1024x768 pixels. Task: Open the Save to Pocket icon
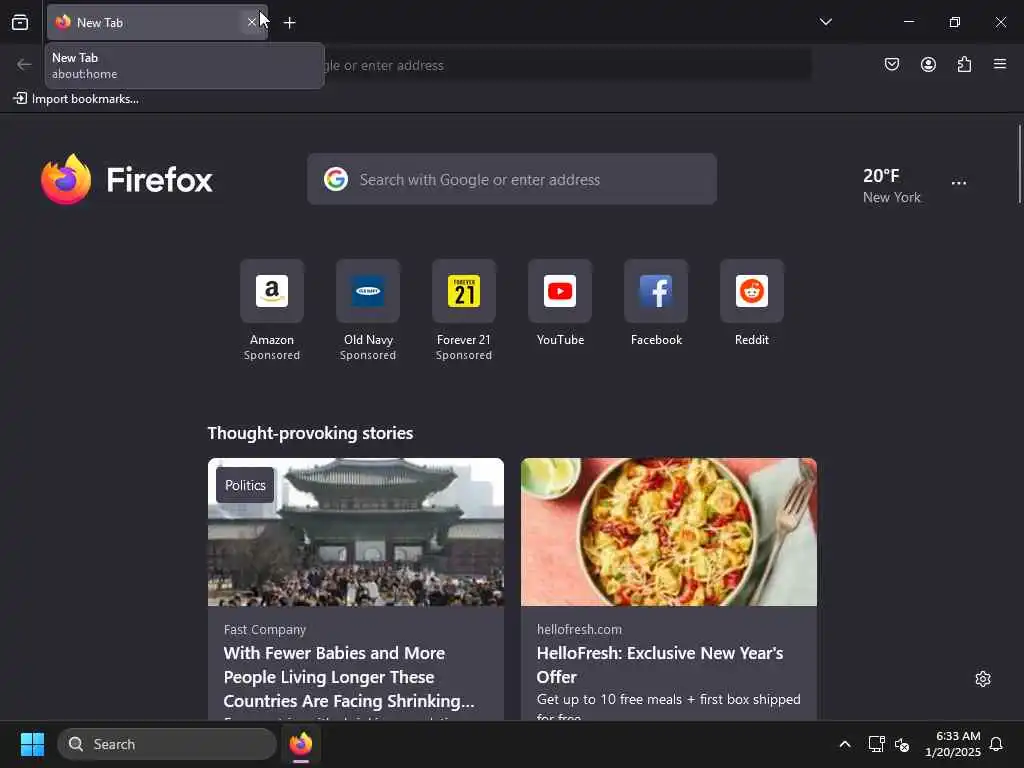pos(891,64)
